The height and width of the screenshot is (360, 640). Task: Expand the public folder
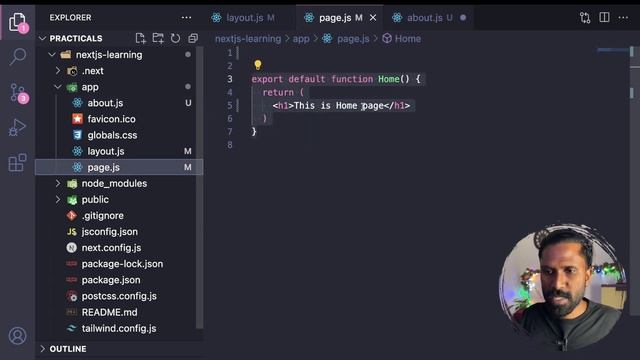(x=58, y=200)
